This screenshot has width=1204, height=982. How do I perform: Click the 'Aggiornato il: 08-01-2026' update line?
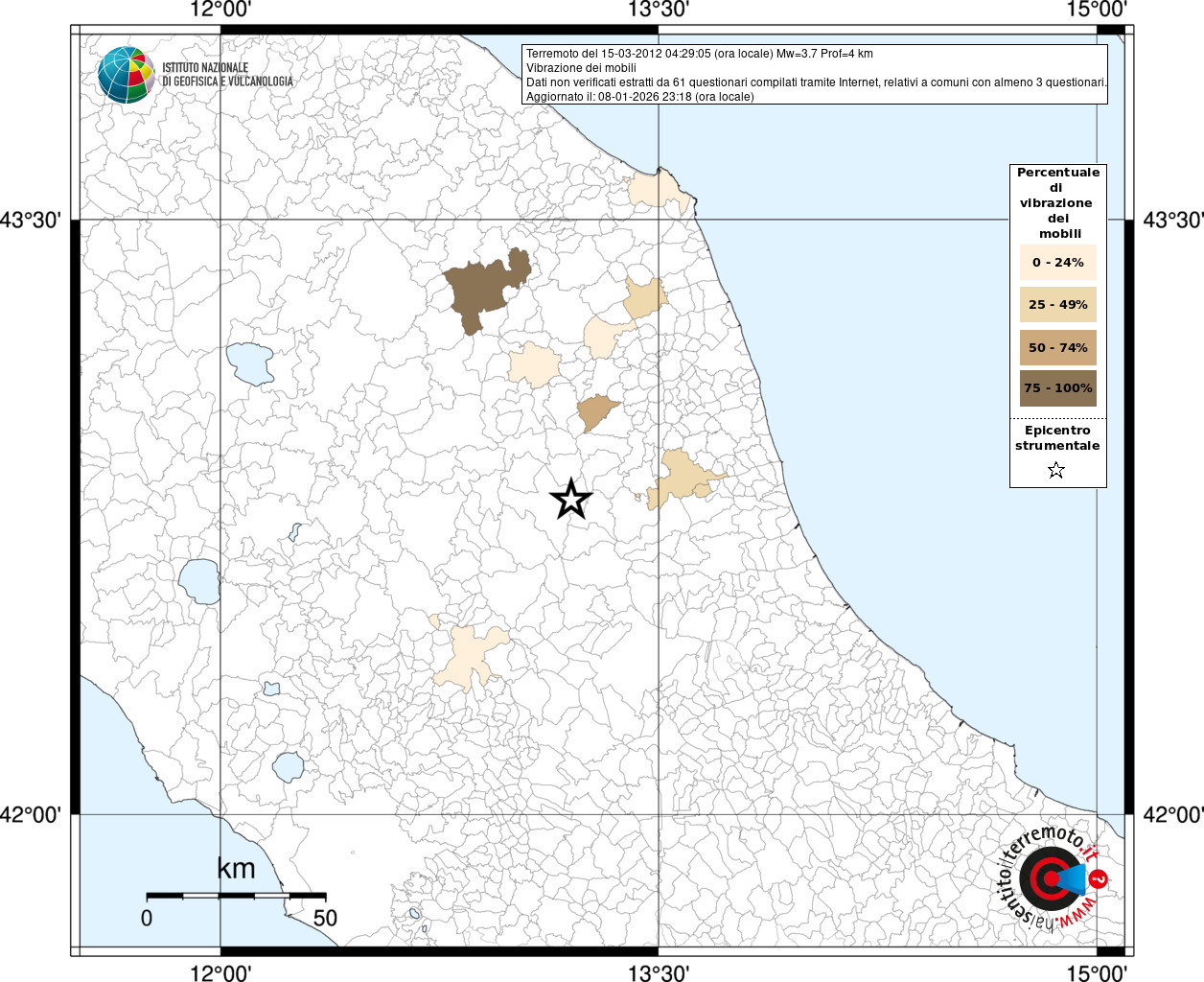pyautogui.click(x=639, y=97)
